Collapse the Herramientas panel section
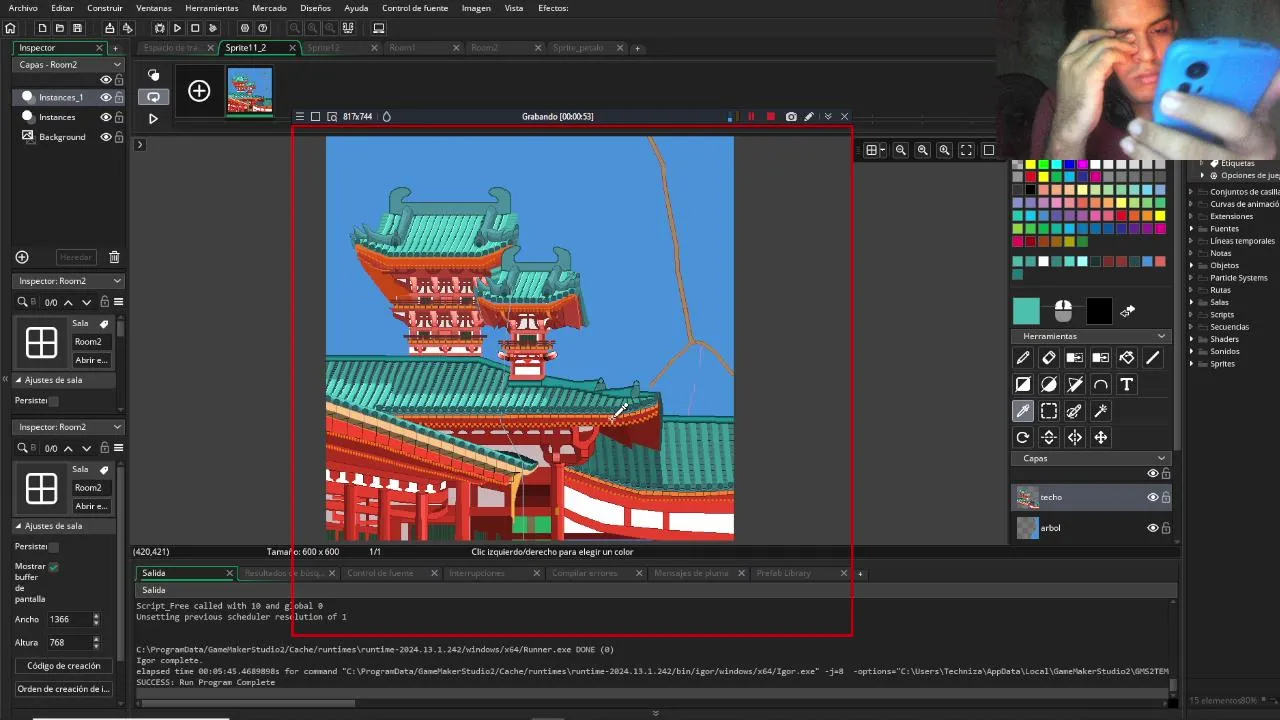The height and width of the screenshot is (720, 1280). (1161, 336)
